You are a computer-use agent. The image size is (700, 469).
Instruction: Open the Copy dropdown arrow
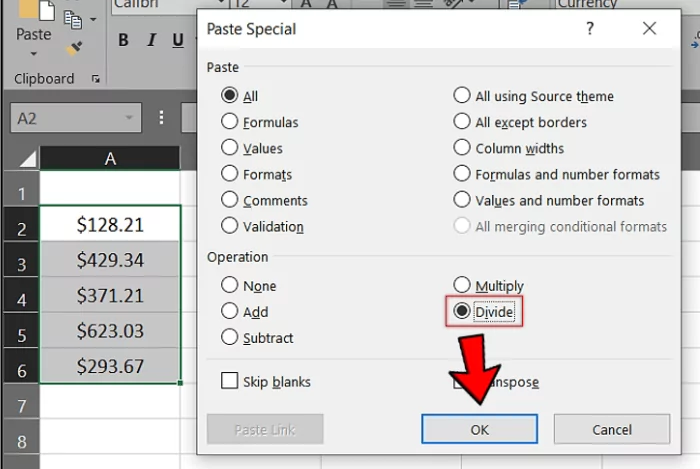(x=93, y=19)
